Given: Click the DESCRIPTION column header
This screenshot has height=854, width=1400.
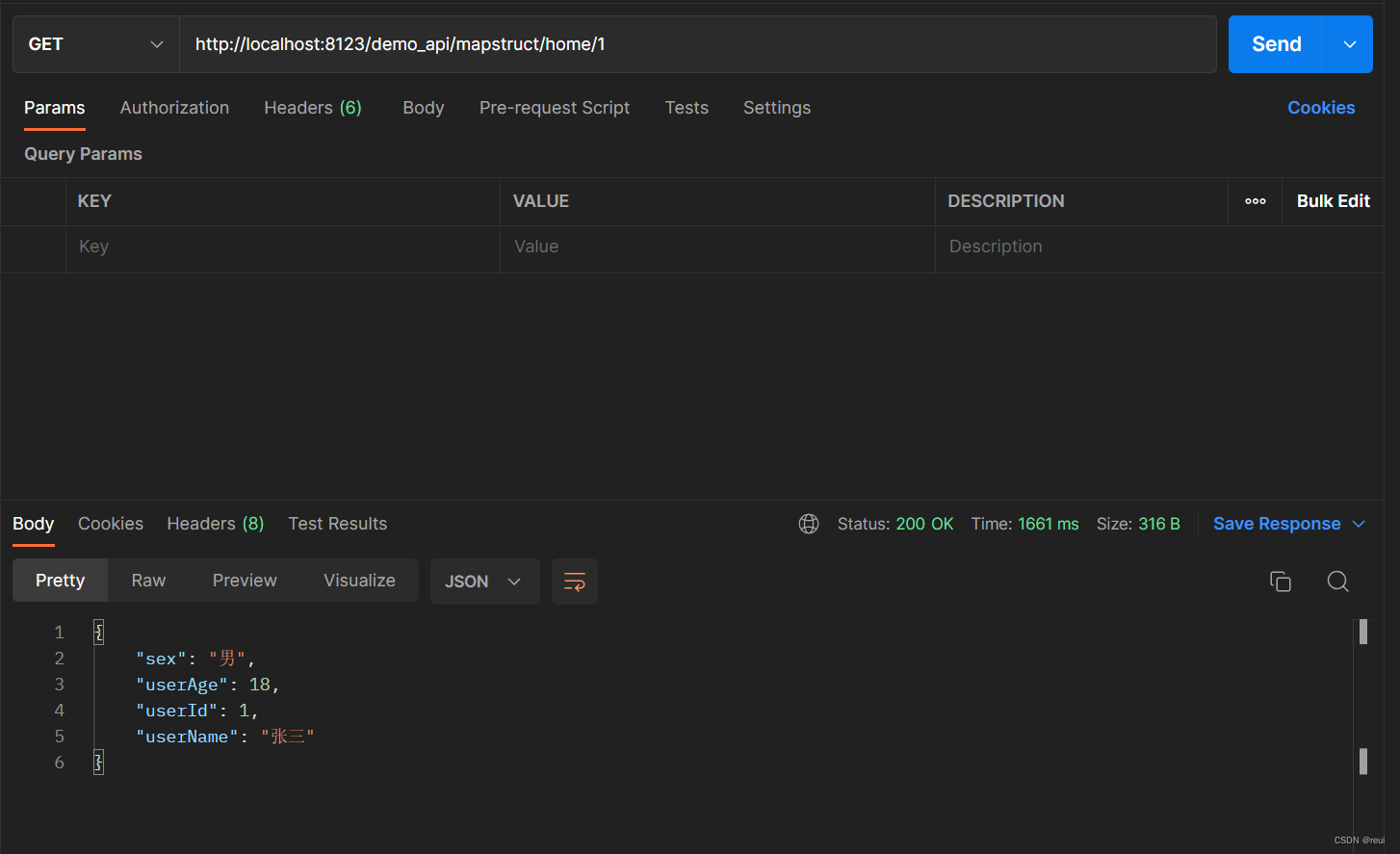Looking at the screenshot, I should [1006, 201].
